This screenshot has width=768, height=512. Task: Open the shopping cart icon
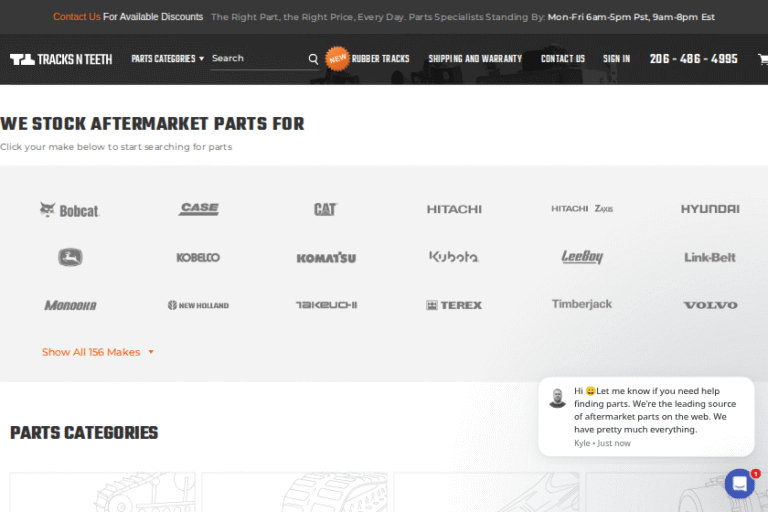pyautogui.click(x=761, y=59)
